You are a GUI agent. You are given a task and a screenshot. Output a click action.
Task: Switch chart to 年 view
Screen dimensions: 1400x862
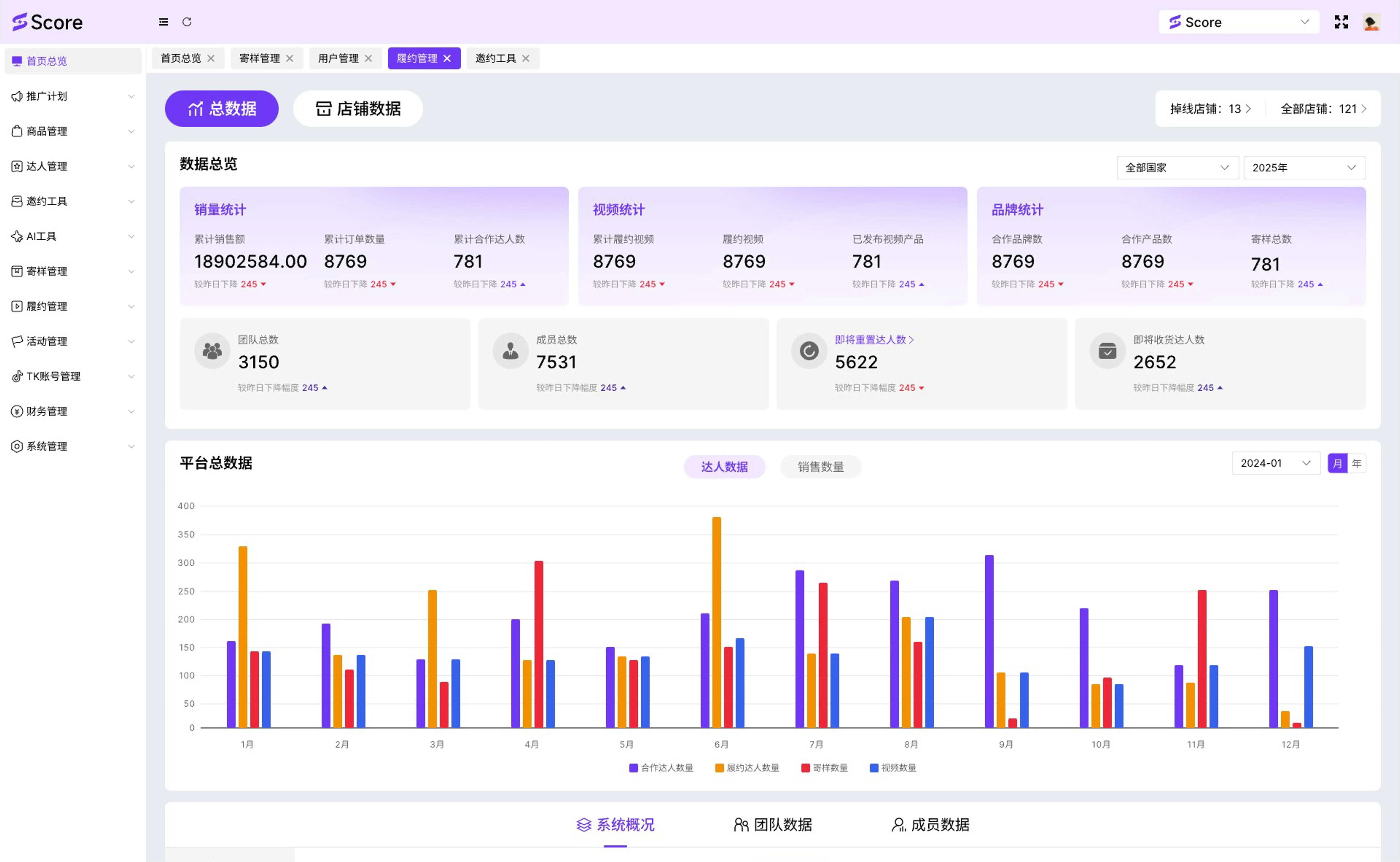pos(1357,464)
